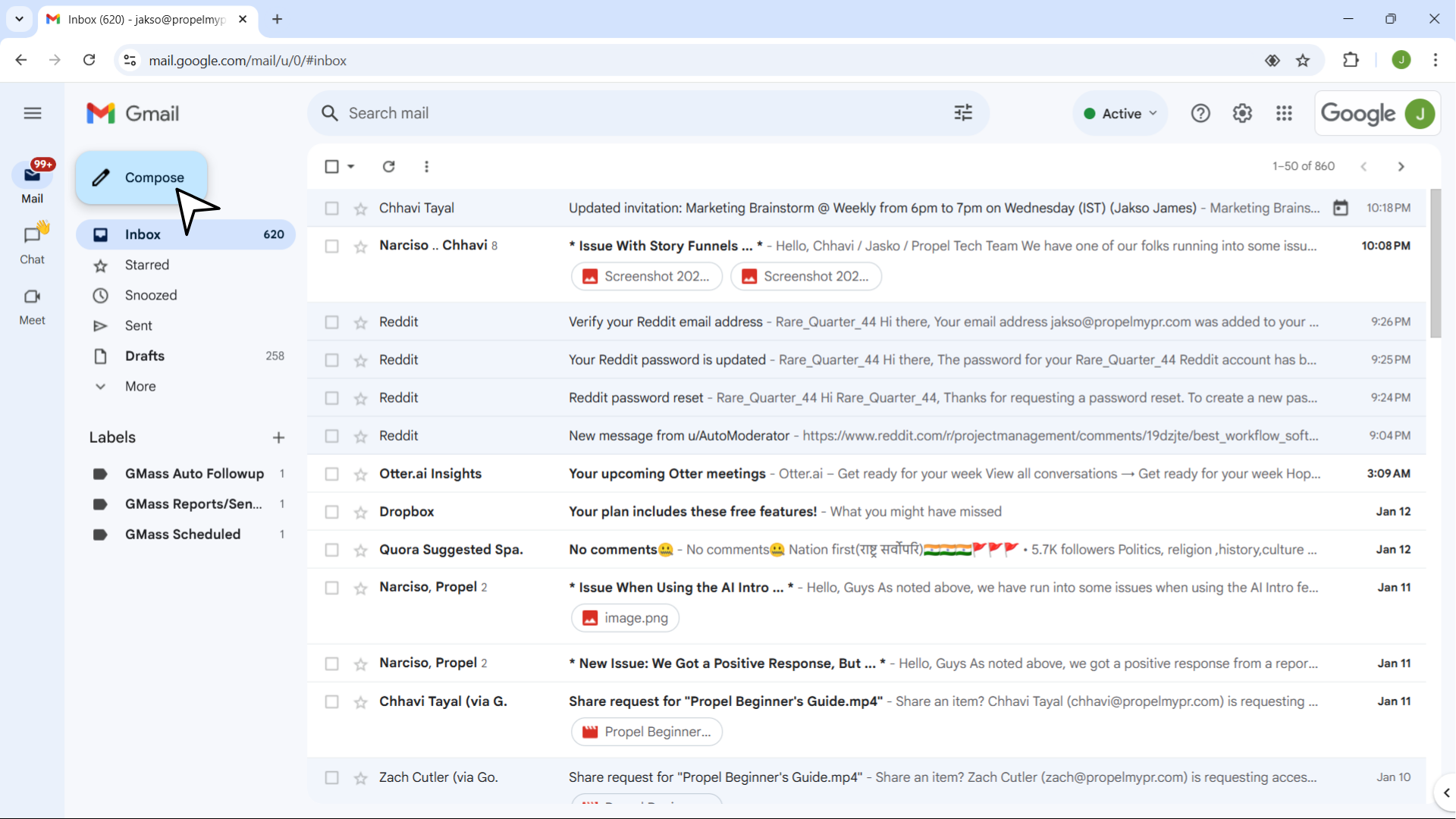Open the Drafts folder
1456x819 pixels.
[186, 356]
